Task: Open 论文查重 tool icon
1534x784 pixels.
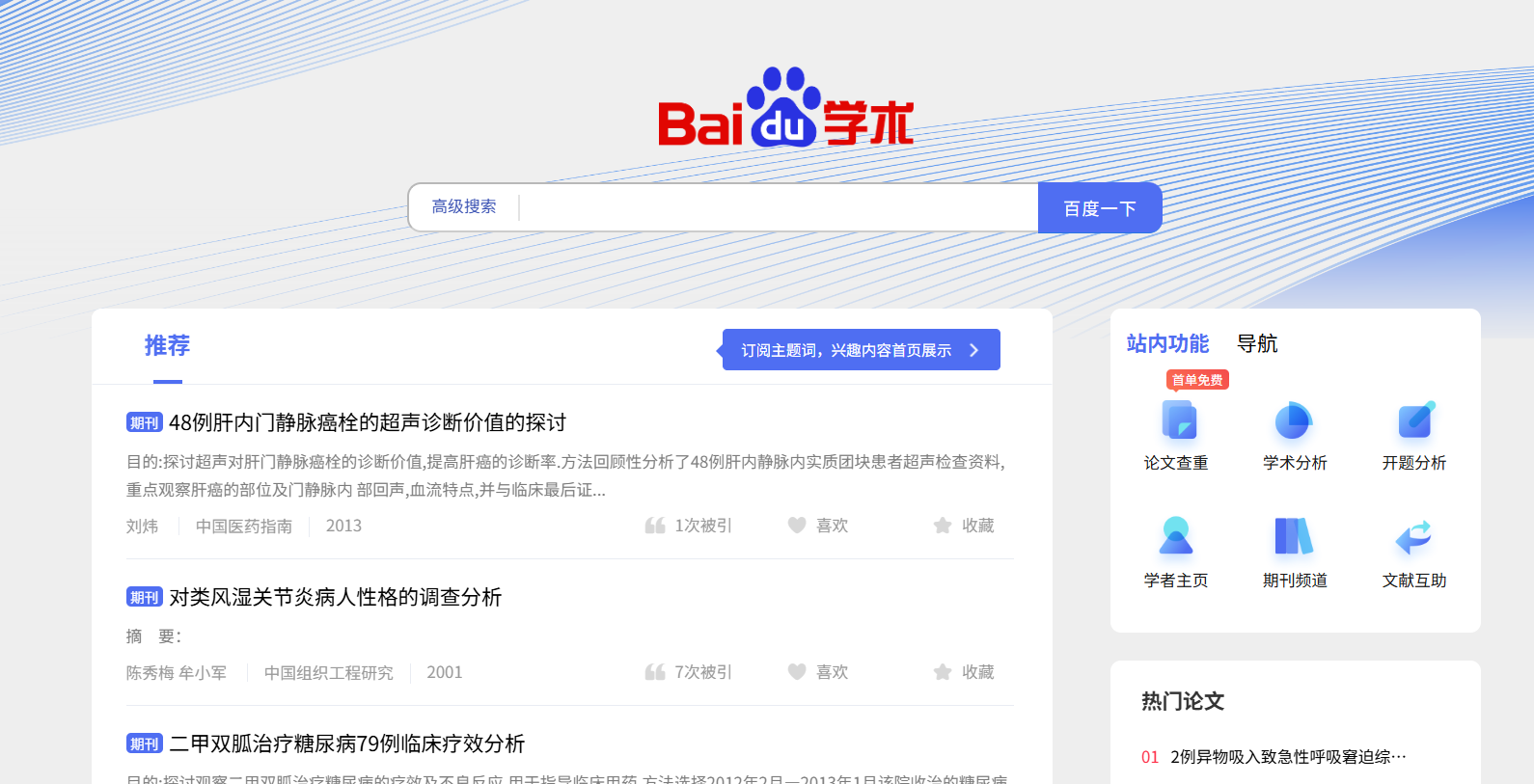Action: pos(1178,420)
